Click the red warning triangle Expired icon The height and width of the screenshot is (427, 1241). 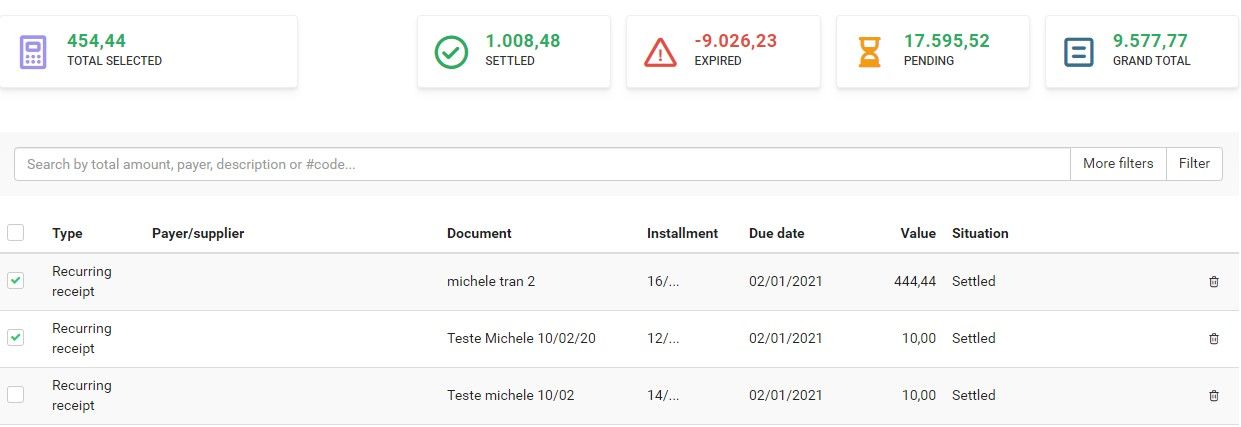click(x=660, y=52)
